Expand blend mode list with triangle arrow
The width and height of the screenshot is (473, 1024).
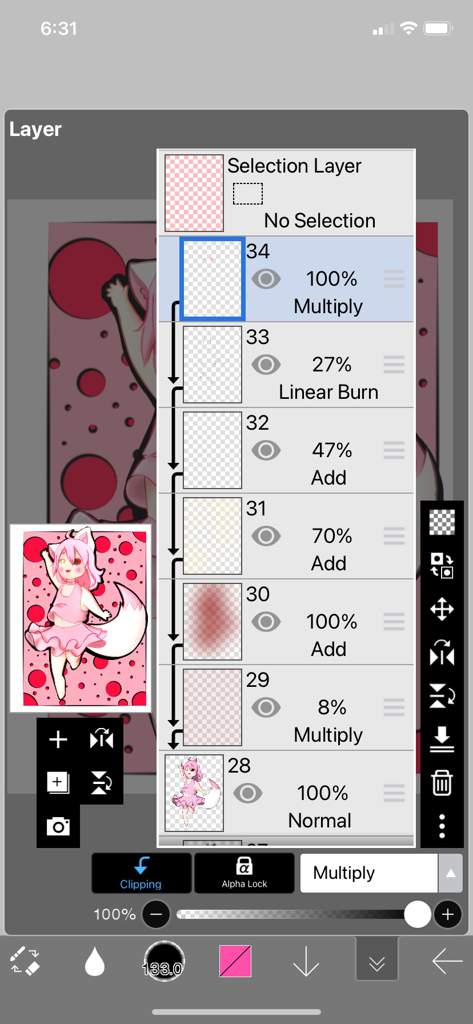point(450,873)
